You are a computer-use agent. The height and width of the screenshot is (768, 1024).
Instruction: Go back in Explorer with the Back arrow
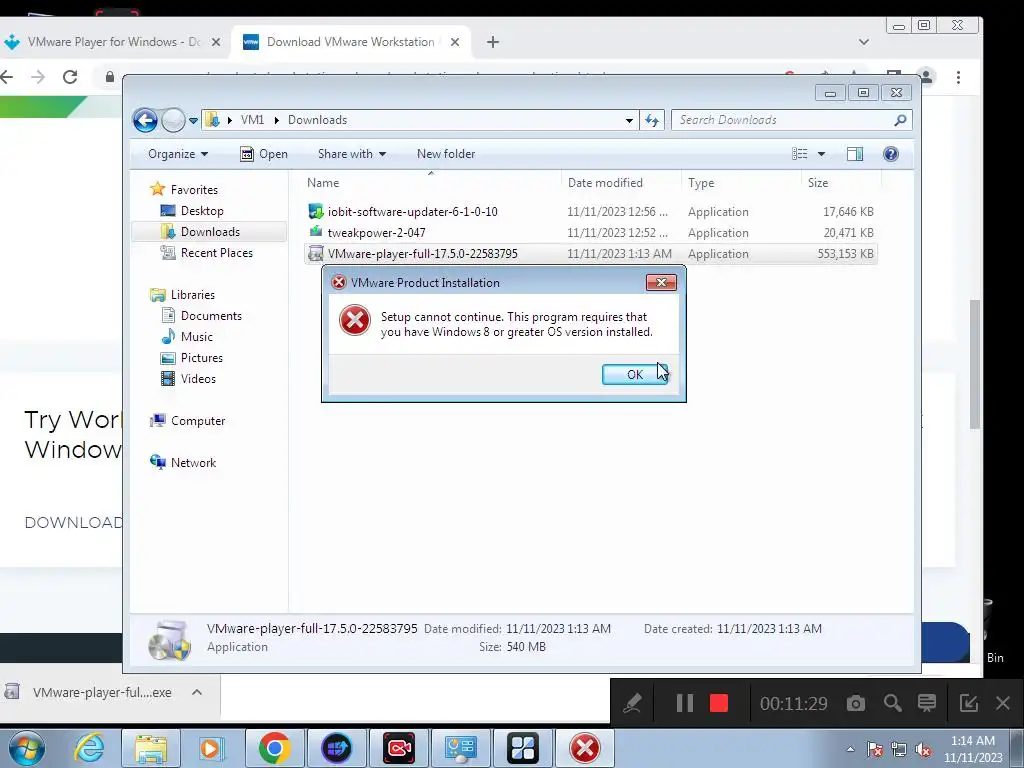click(x=145, y=120)
